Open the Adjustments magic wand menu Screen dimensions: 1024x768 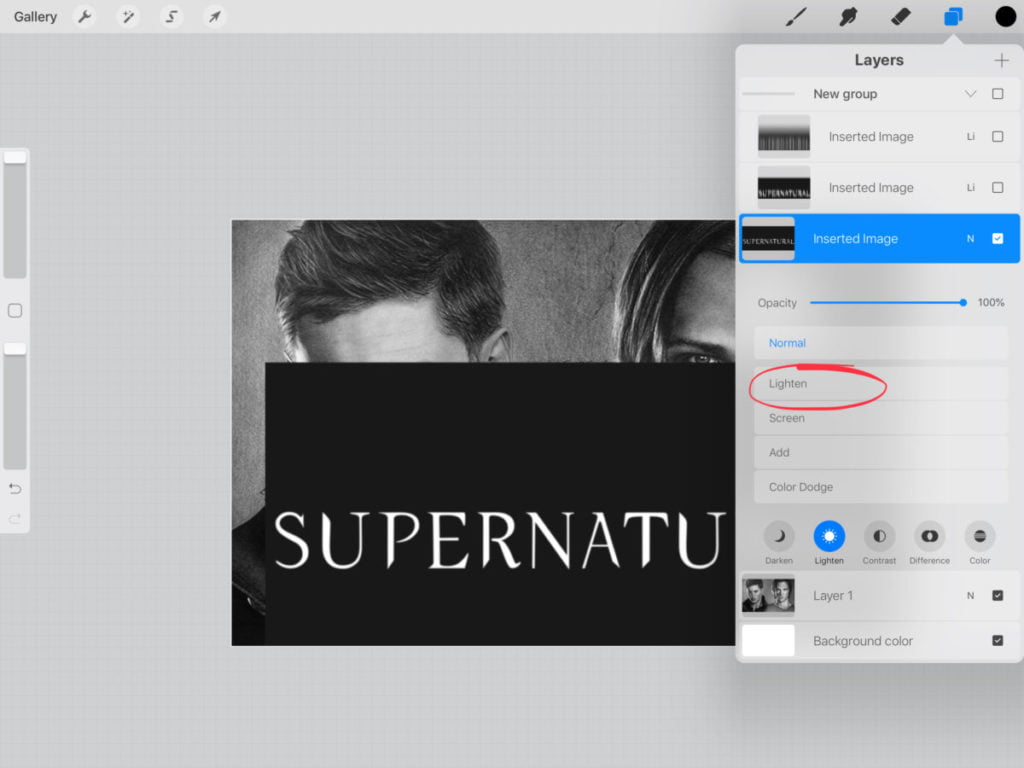point(128,17)
